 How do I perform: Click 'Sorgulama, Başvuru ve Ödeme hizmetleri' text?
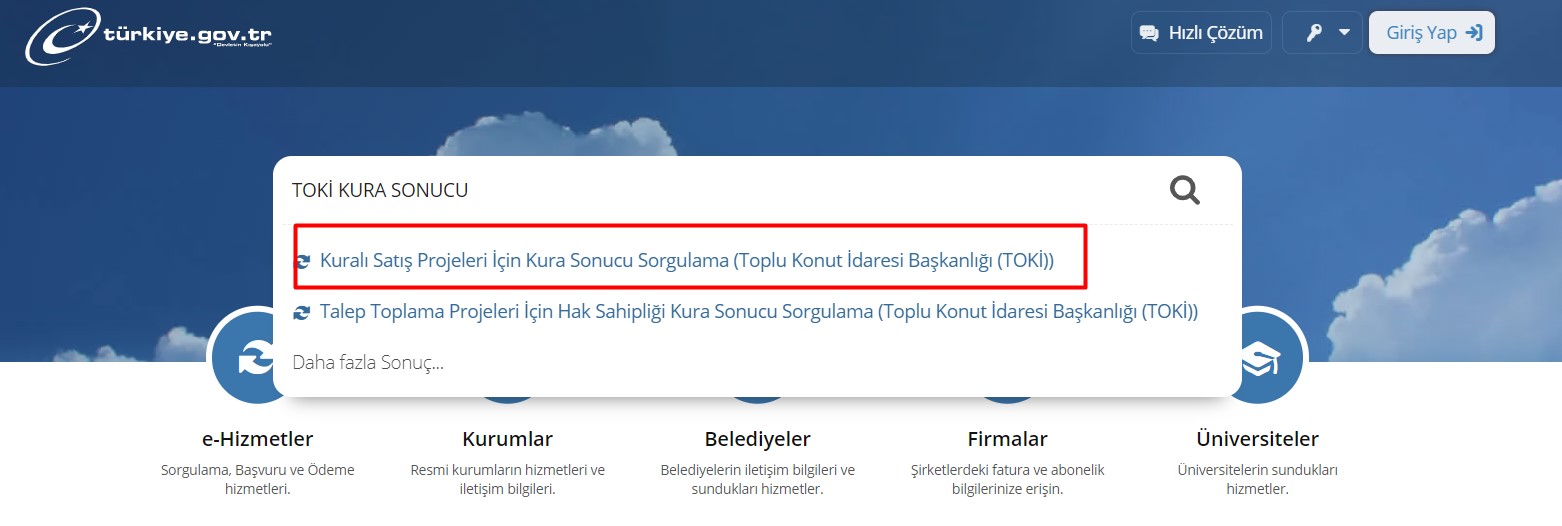click(258, 480)
